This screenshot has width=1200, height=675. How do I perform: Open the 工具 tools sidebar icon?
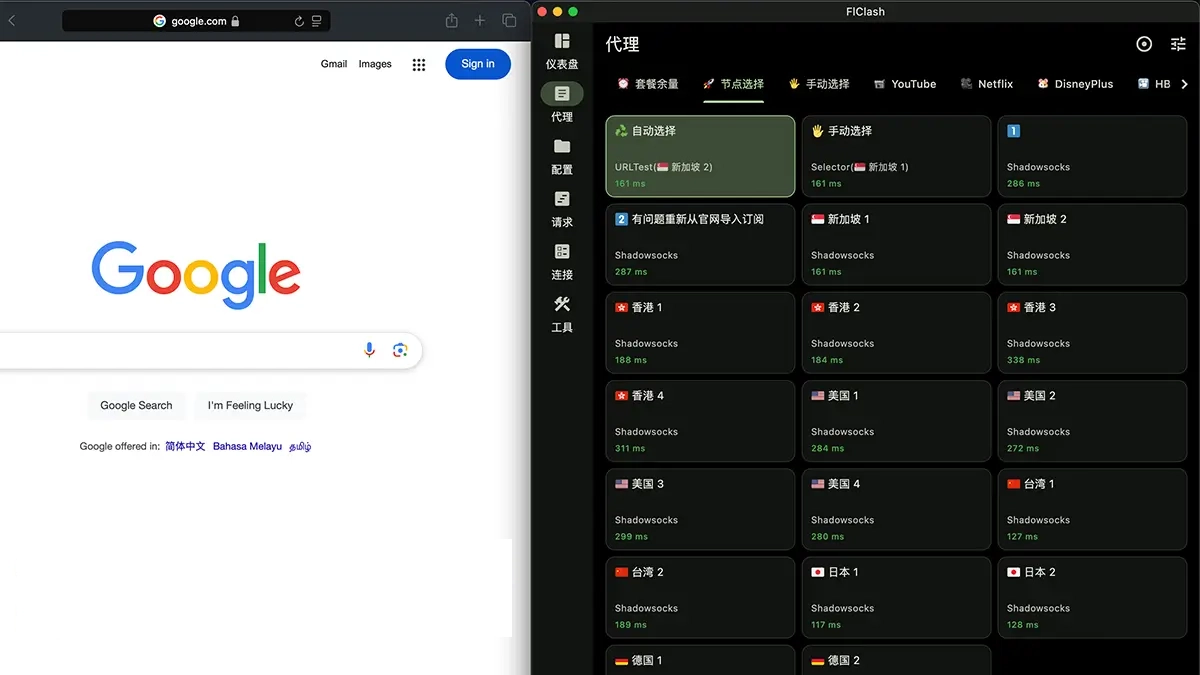tap(562, 305)
